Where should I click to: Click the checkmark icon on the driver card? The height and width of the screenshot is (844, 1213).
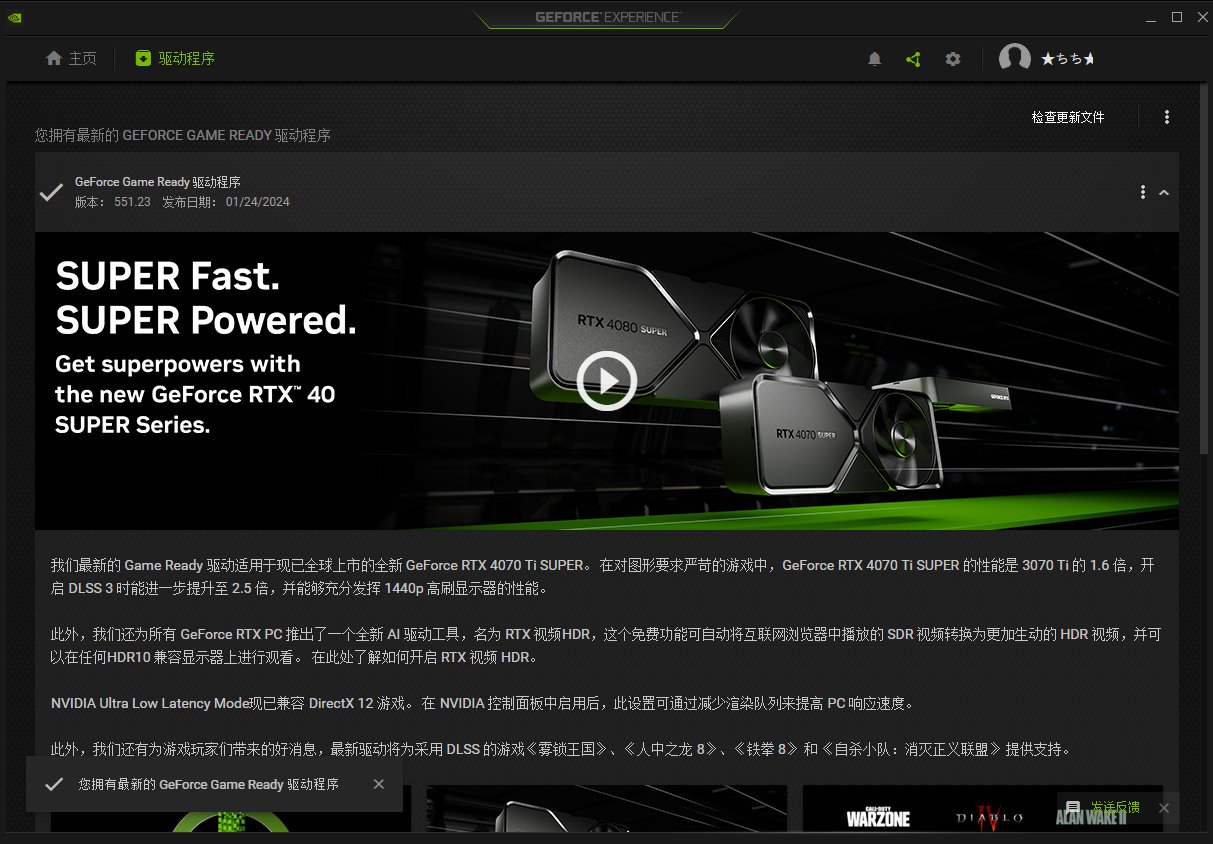tap(51, 192)
